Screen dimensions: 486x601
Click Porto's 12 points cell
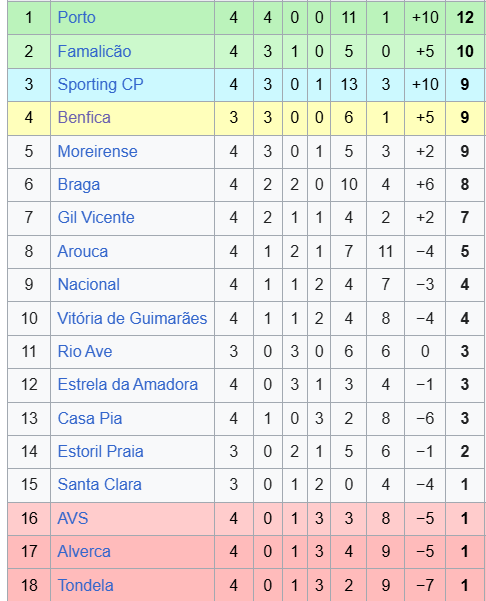465,18
